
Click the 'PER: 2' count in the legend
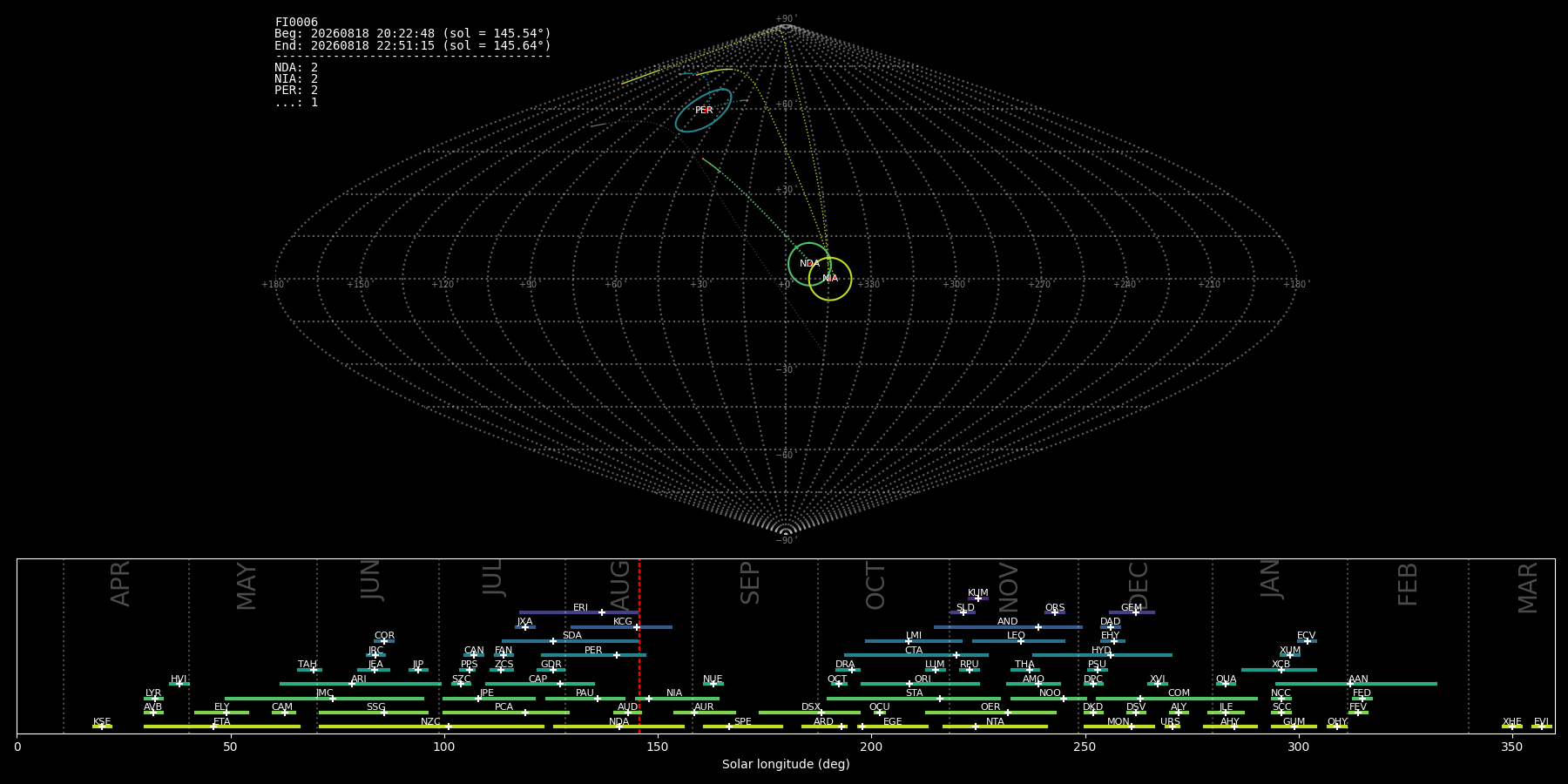click(x=296, y=91)
